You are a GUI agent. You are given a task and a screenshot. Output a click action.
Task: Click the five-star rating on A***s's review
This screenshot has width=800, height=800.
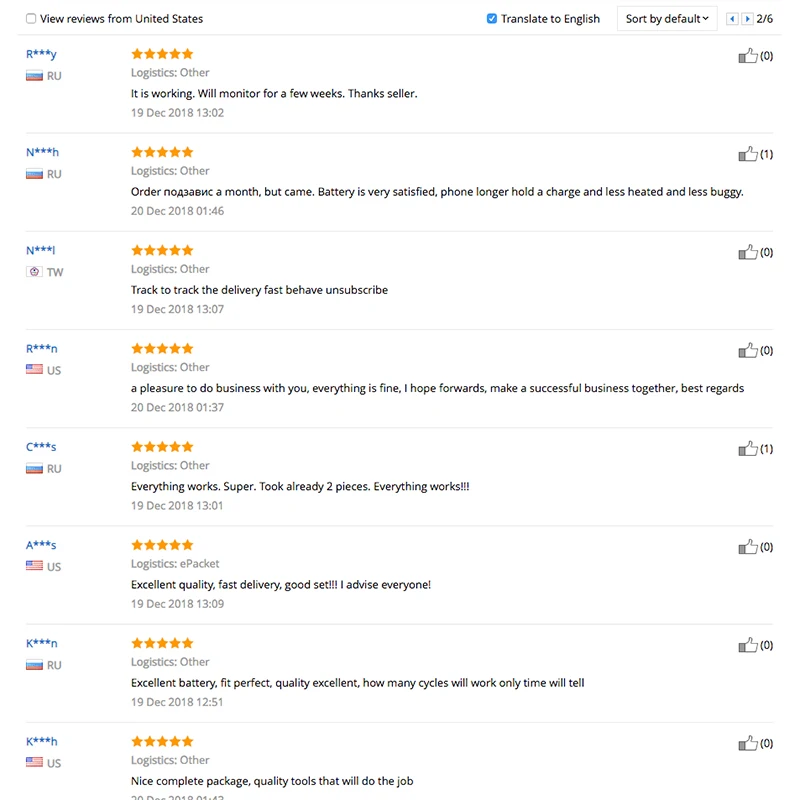tap(162, 545)
